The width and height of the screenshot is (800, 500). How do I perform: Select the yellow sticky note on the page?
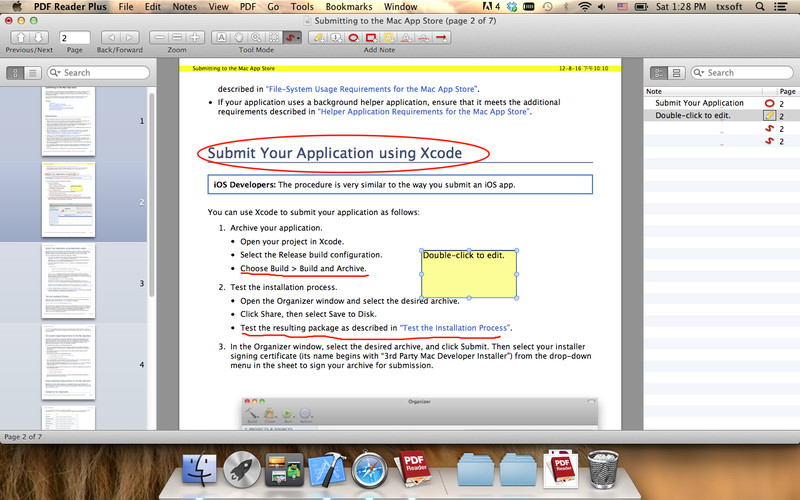469,274
